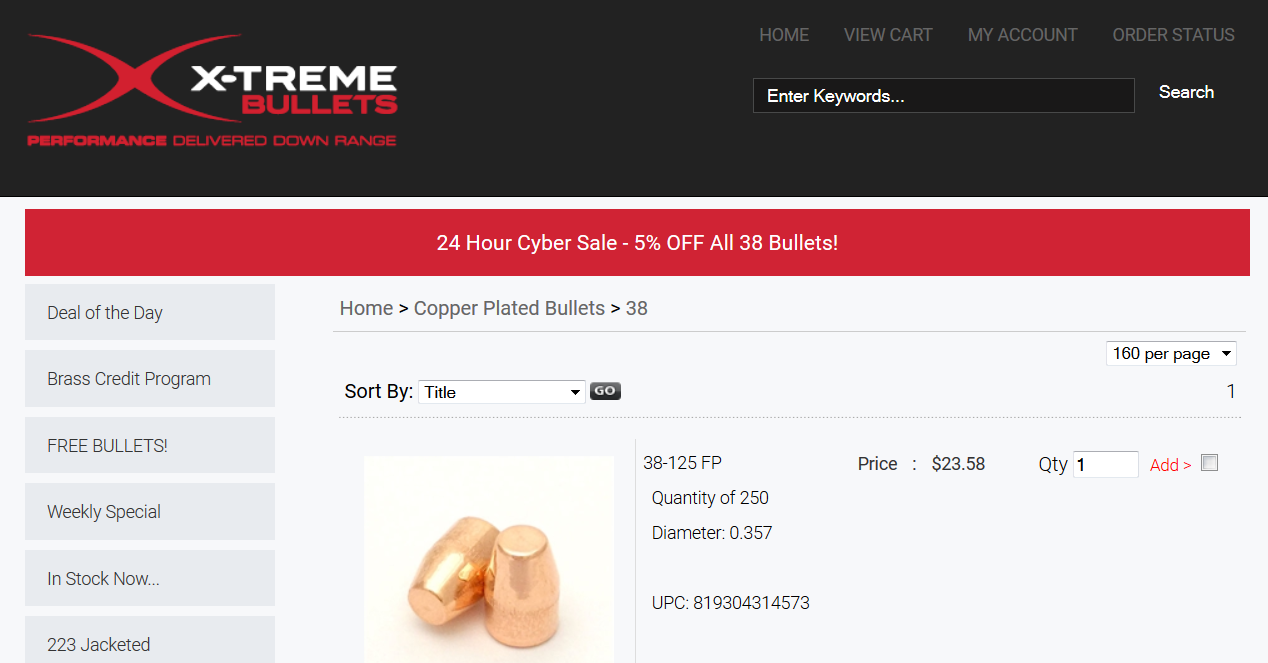Tick the checkbox next to Add
The height and width of the screenshot is (663, 1268).
pos(1209,462)
